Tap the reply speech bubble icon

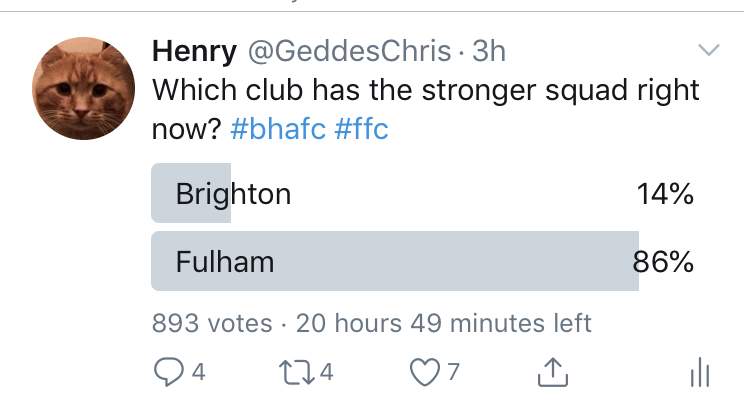(x=168, y=372)
